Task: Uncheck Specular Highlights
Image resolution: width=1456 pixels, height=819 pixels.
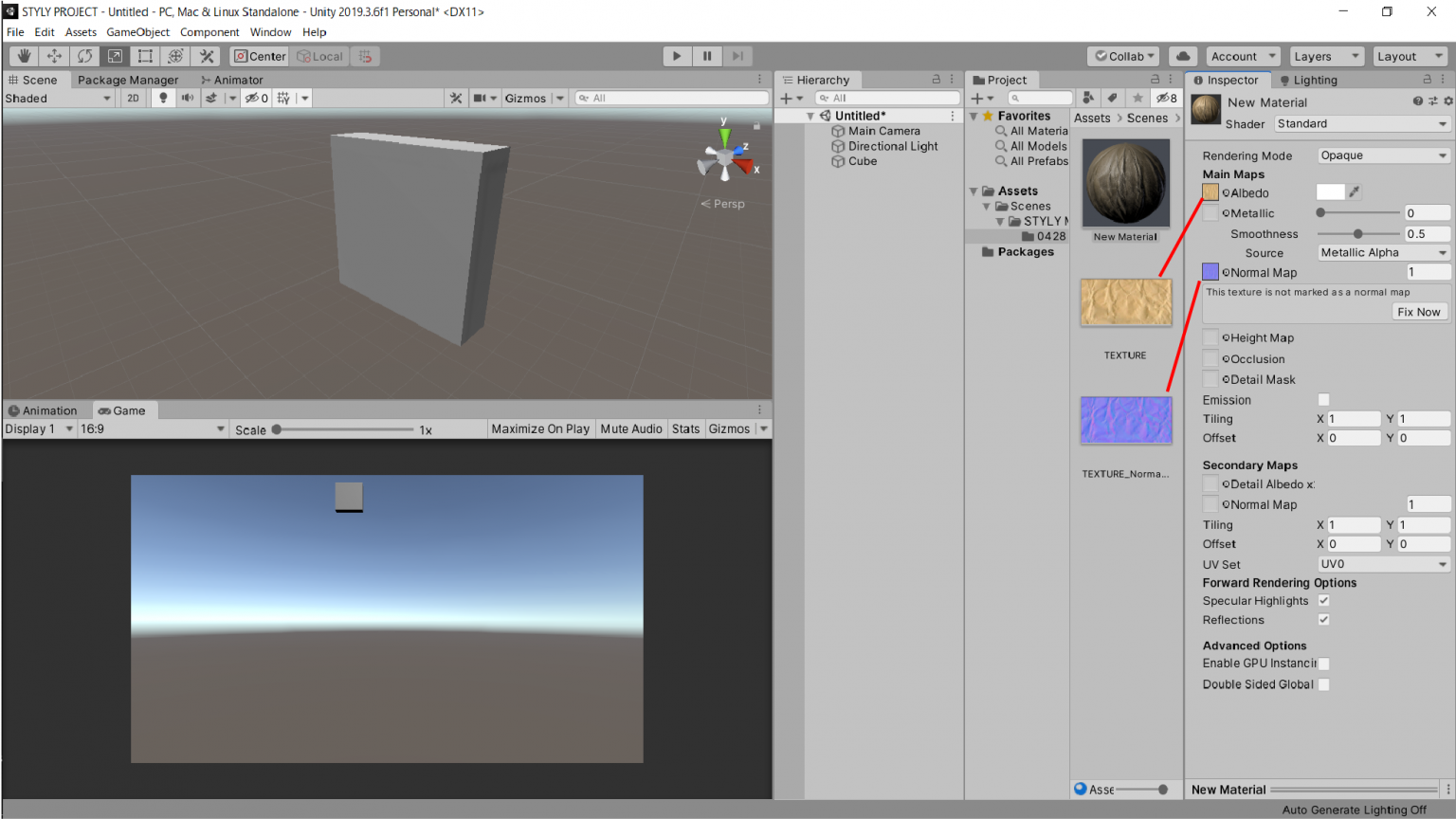Action: 1323,601
